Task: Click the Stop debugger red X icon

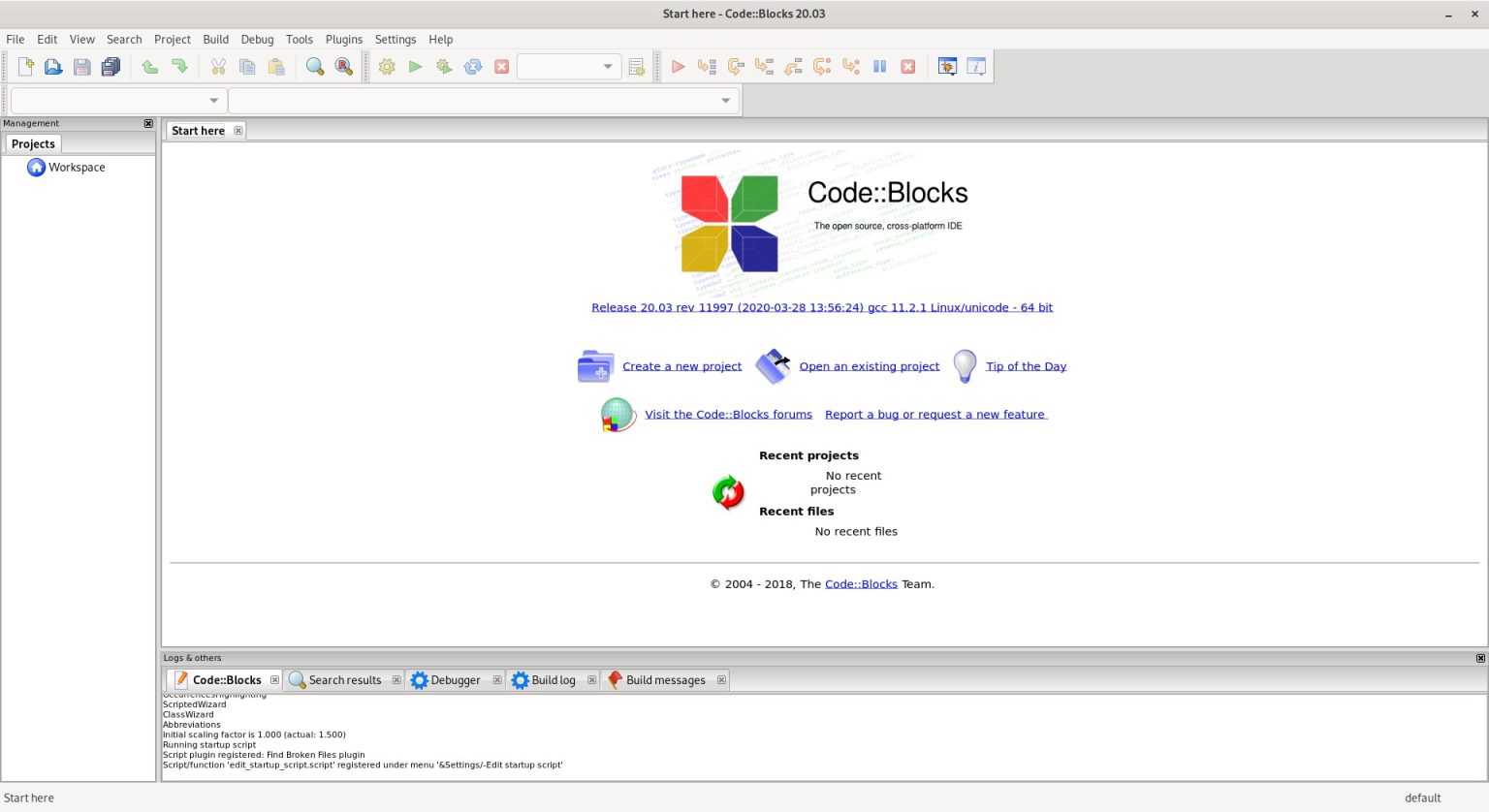Action: pyautogui.click(x=908, y=67)
